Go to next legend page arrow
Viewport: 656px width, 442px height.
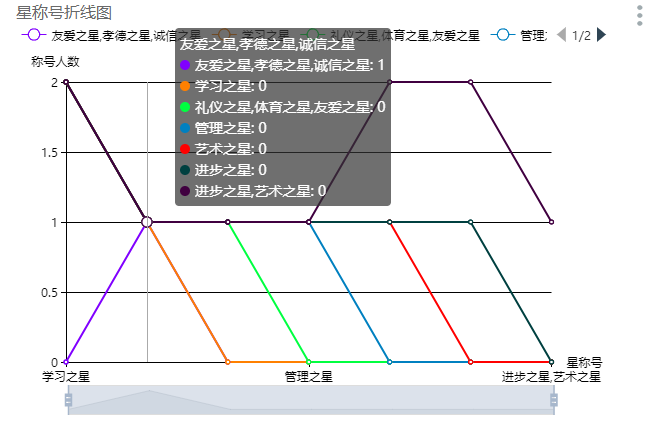coord(601,35)
